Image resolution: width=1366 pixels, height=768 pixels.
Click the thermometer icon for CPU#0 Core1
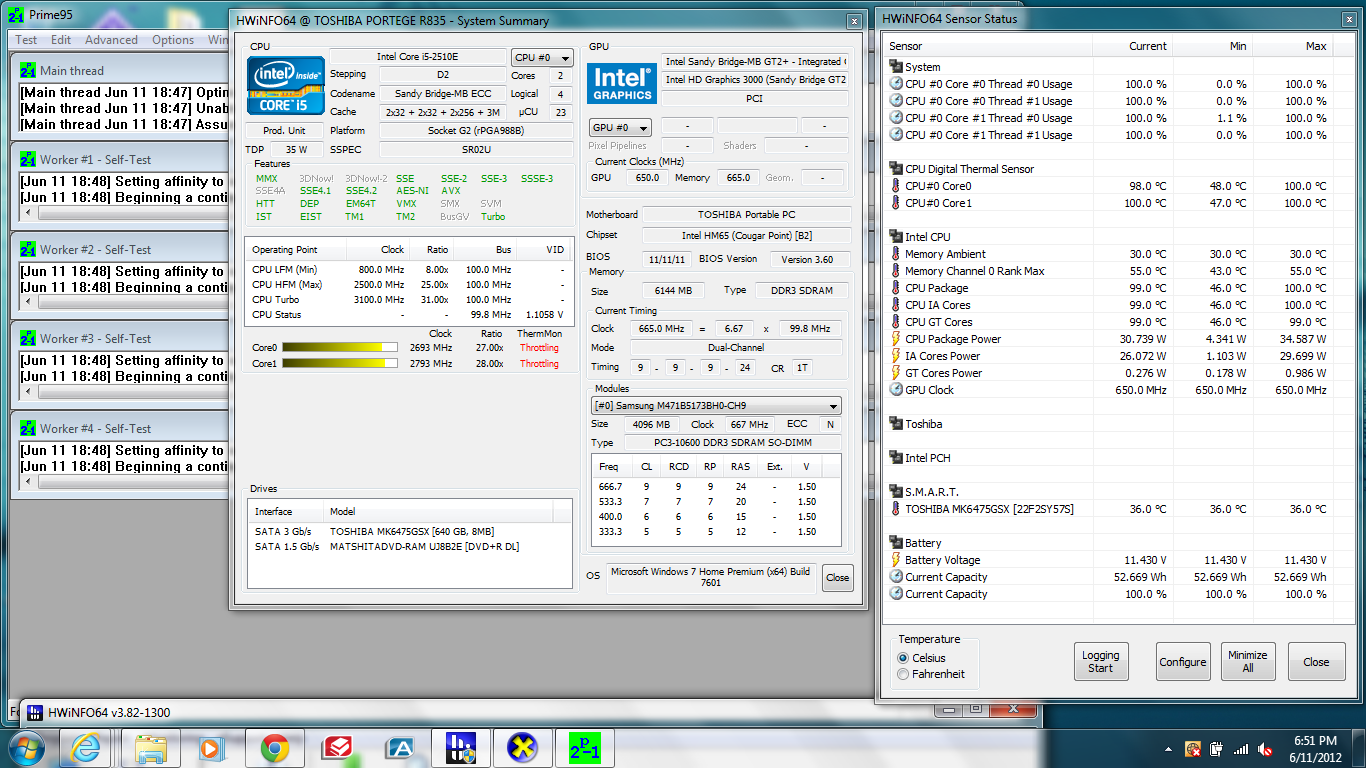pyautogui.click(x=896, y=203)
